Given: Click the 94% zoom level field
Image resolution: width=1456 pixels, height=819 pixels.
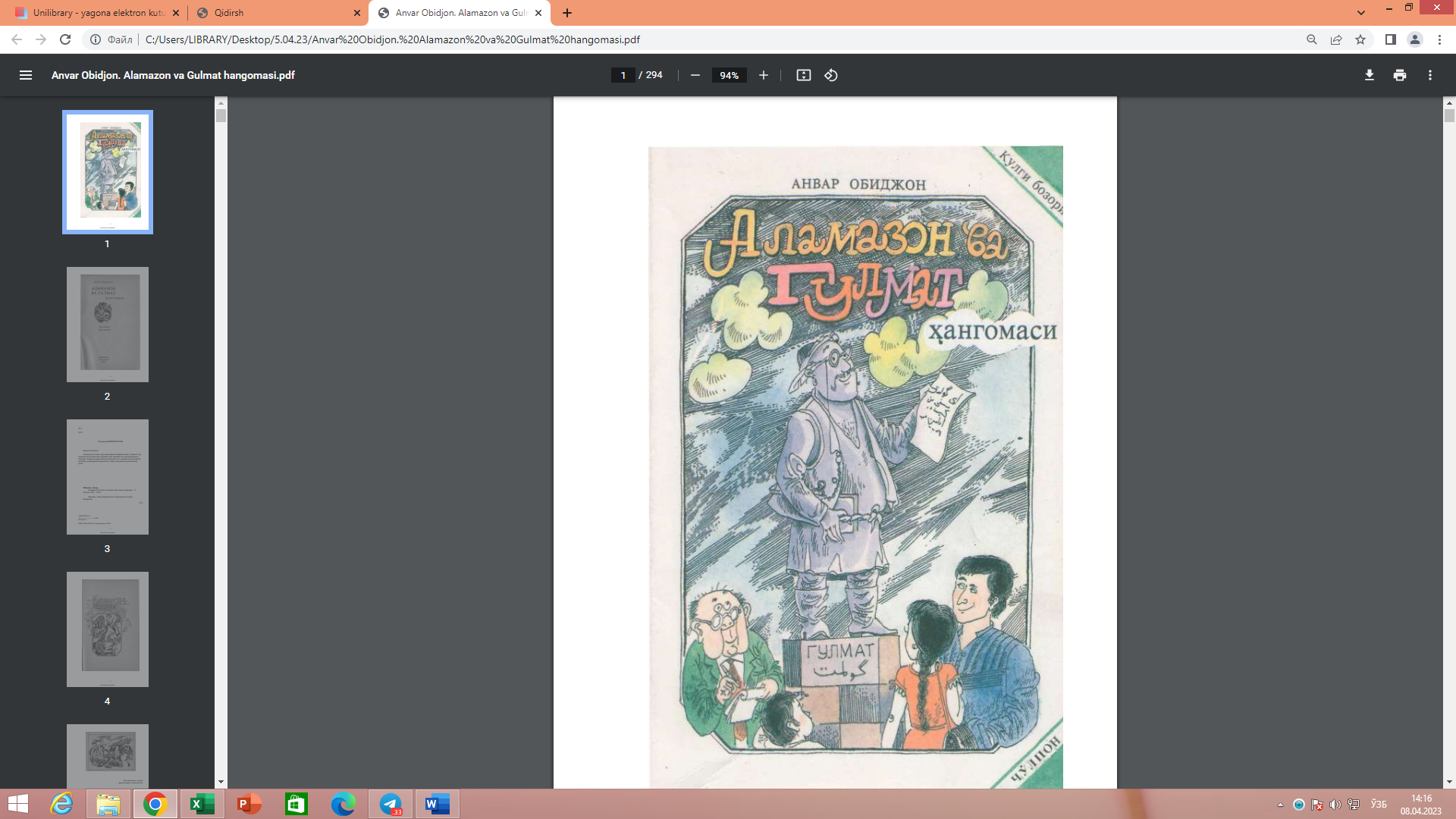Looking at the screenshot, I should (729, 75).
